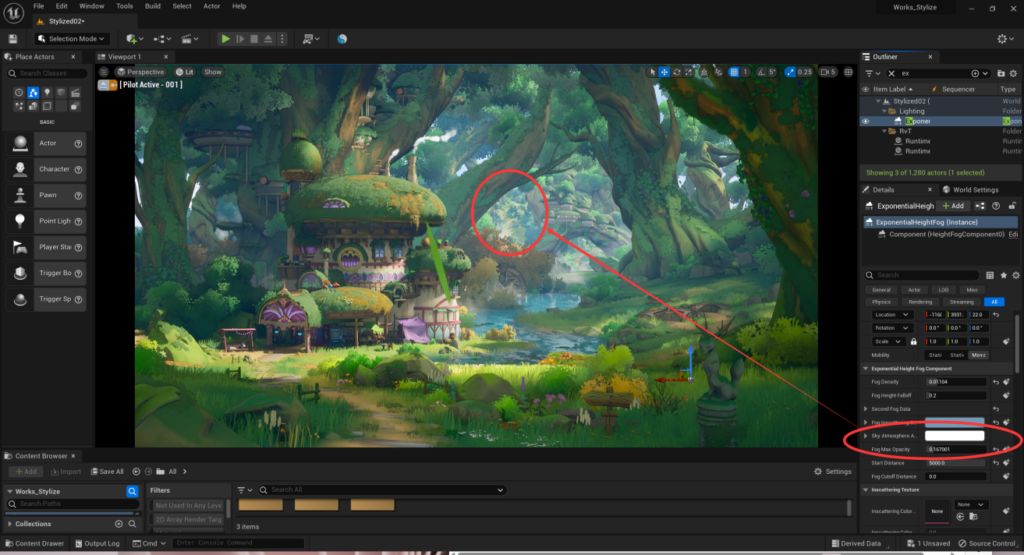Open the Outliner settings gear

pyautogui.click(x=1011, y=73)
